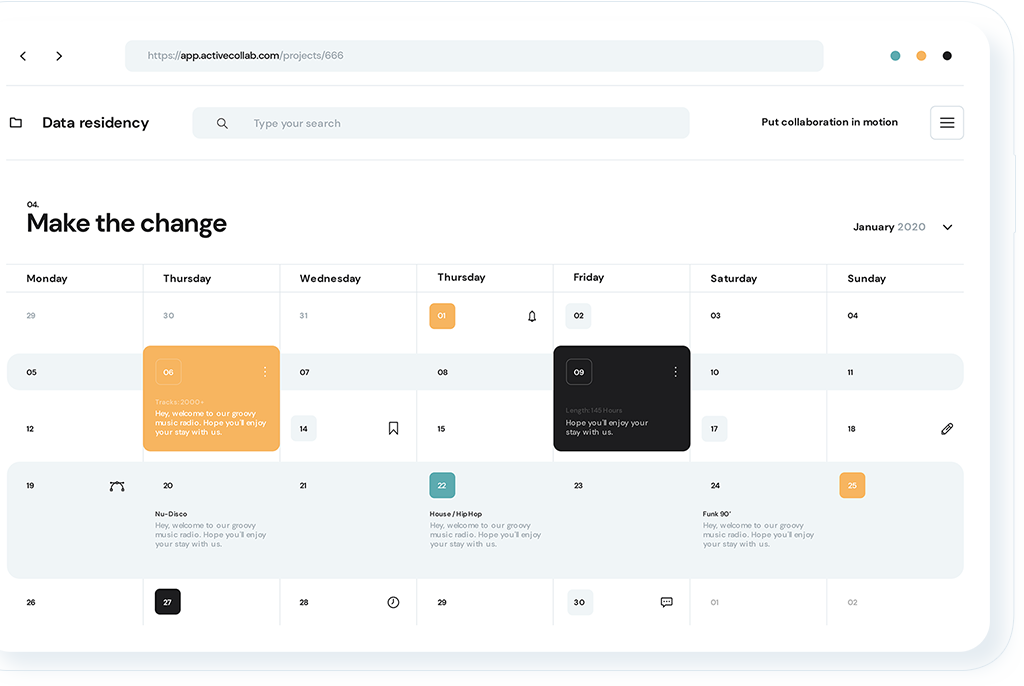
Task: Open the hamburger menu button
Action: [947, 123]
